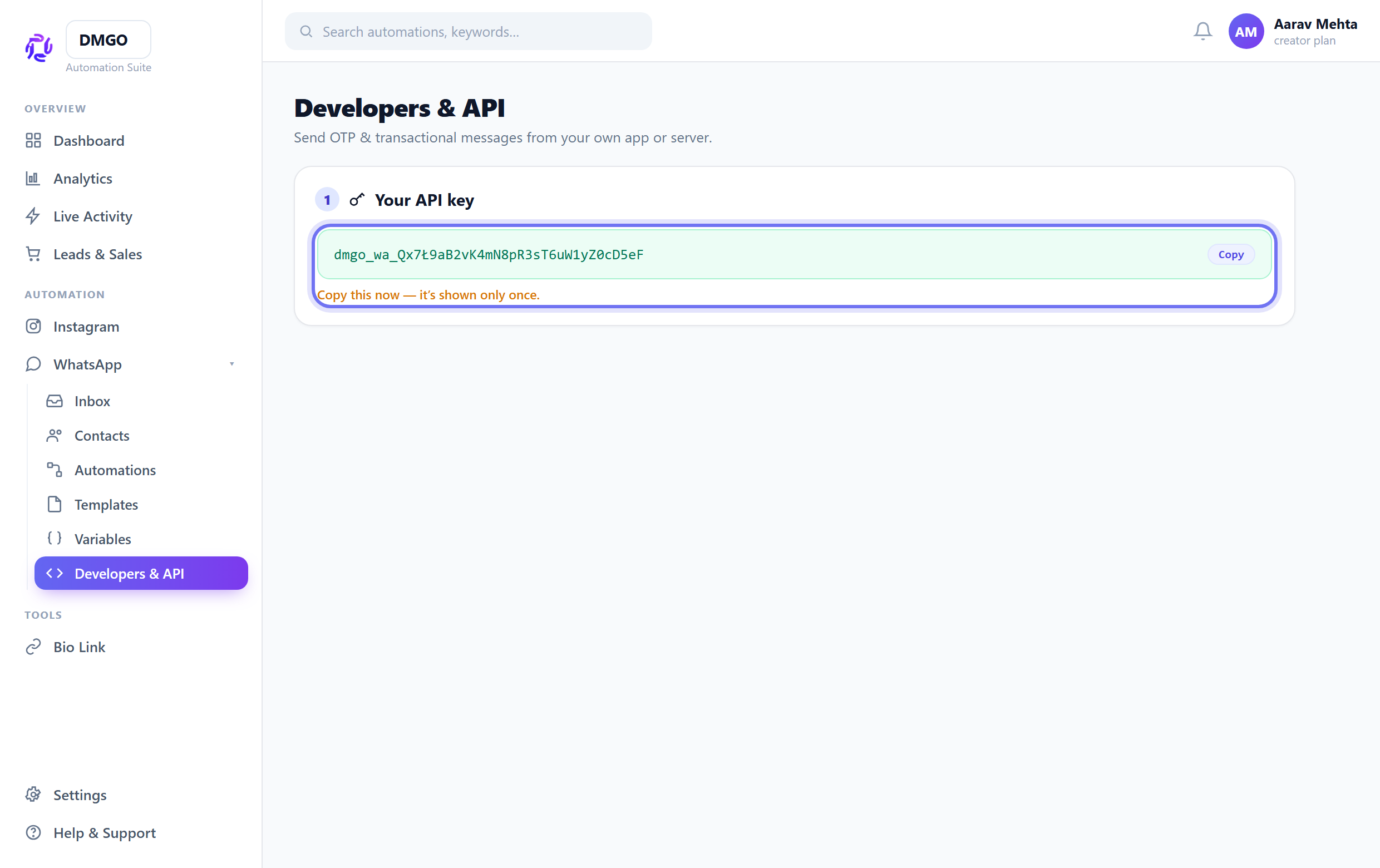This screenshot has height=868, width=1380.
Task: Click the WhatsApp chat bubble icon
Action: click(33, 364)
